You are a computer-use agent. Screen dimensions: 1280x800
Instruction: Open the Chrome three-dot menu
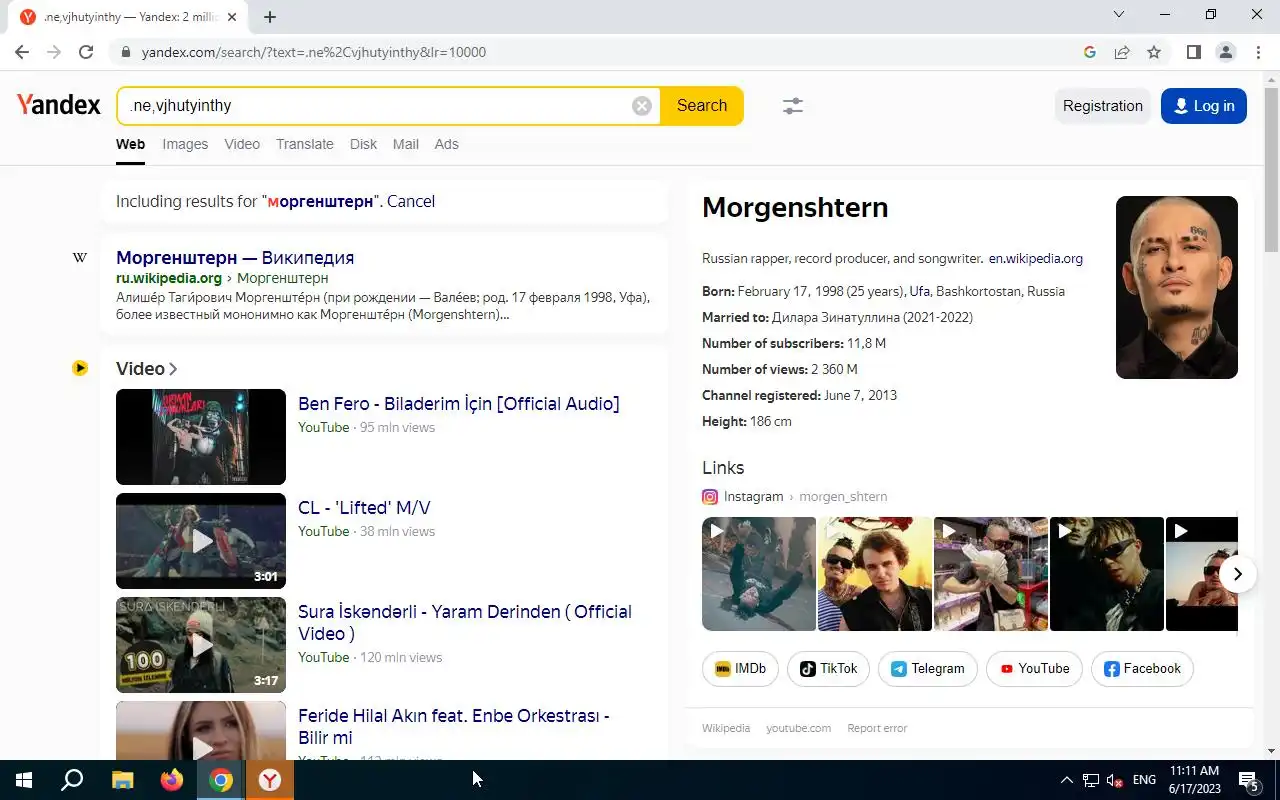[x=1257, y=52]
